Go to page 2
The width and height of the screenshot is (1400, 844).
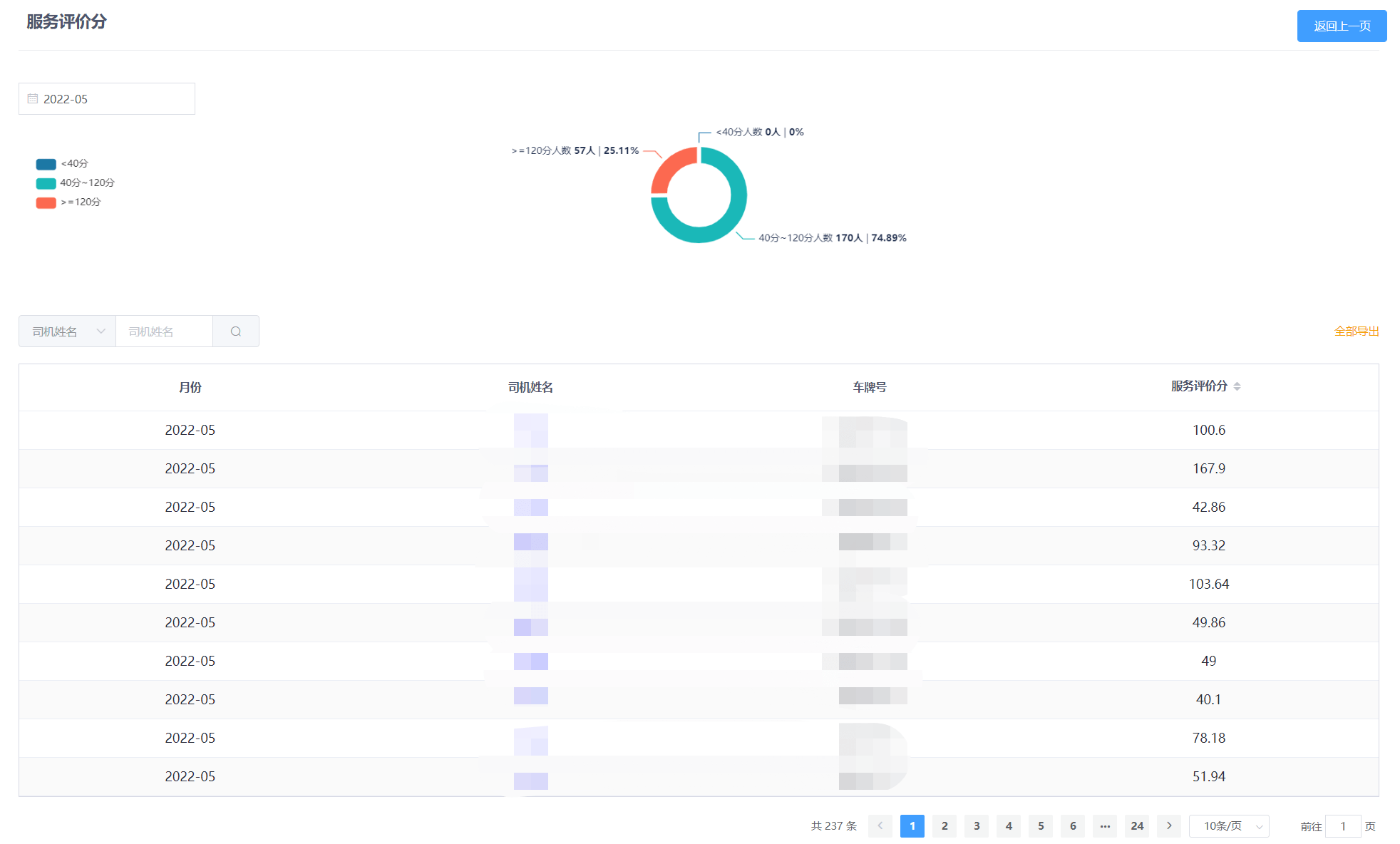point(945,826)
